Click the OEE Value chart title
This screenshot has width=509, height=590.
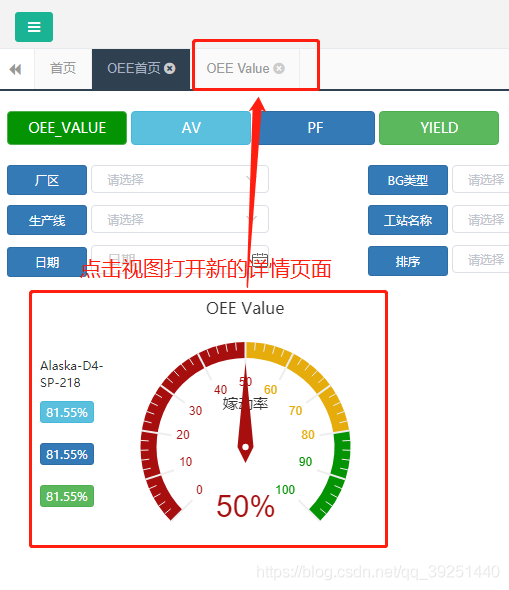245,308
